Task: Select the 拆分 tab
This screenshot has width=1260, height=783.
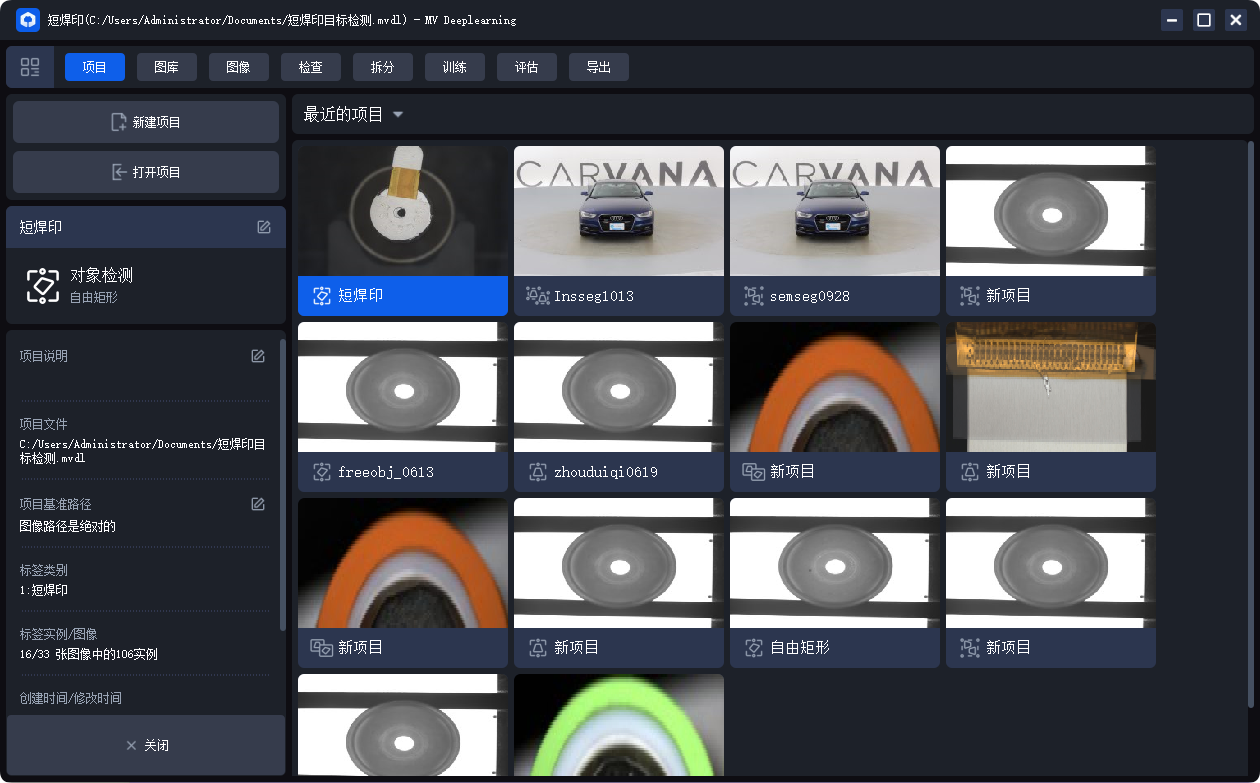Action: [383, 67]
